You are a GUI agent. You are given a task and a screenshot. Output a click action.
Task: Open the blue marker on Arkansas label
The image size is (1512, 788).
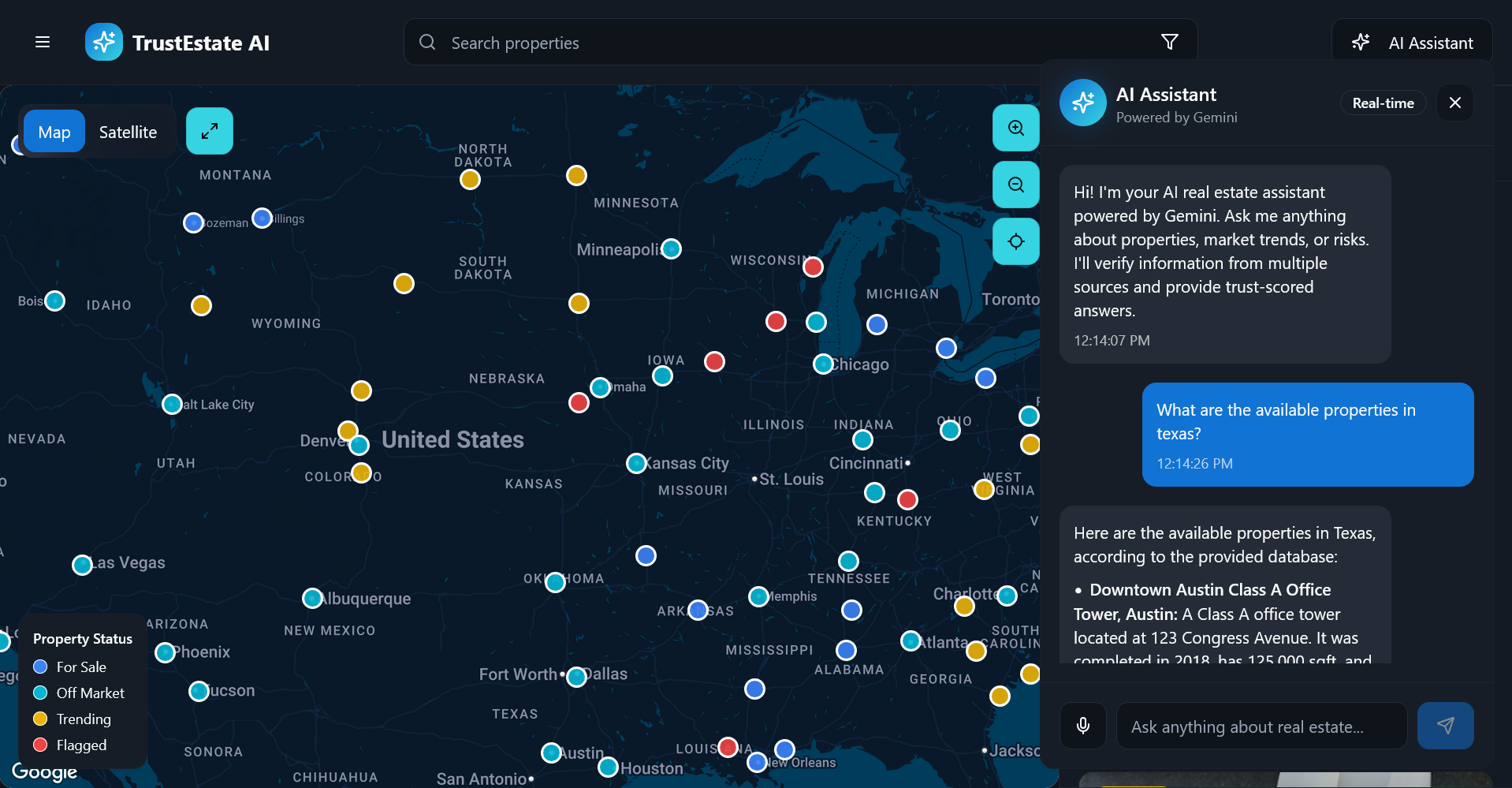(x=698, y=610)
